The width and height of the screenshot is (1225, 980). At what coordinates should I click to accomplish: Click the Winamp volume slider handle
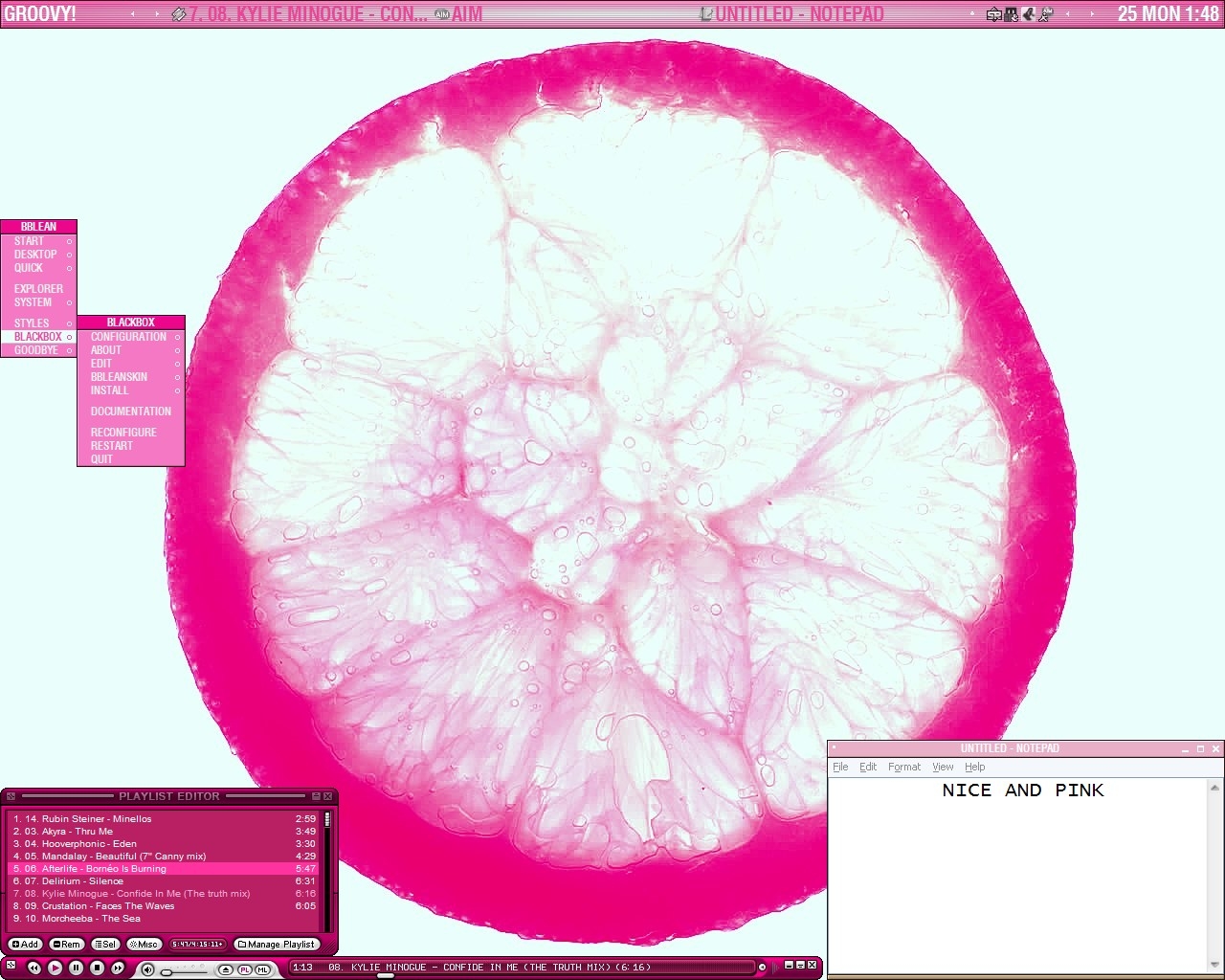click(x=167, y=972)
